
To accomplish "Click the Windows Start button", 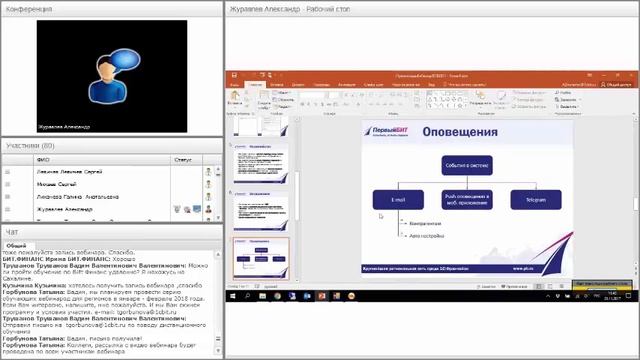I will coord(233,296).
